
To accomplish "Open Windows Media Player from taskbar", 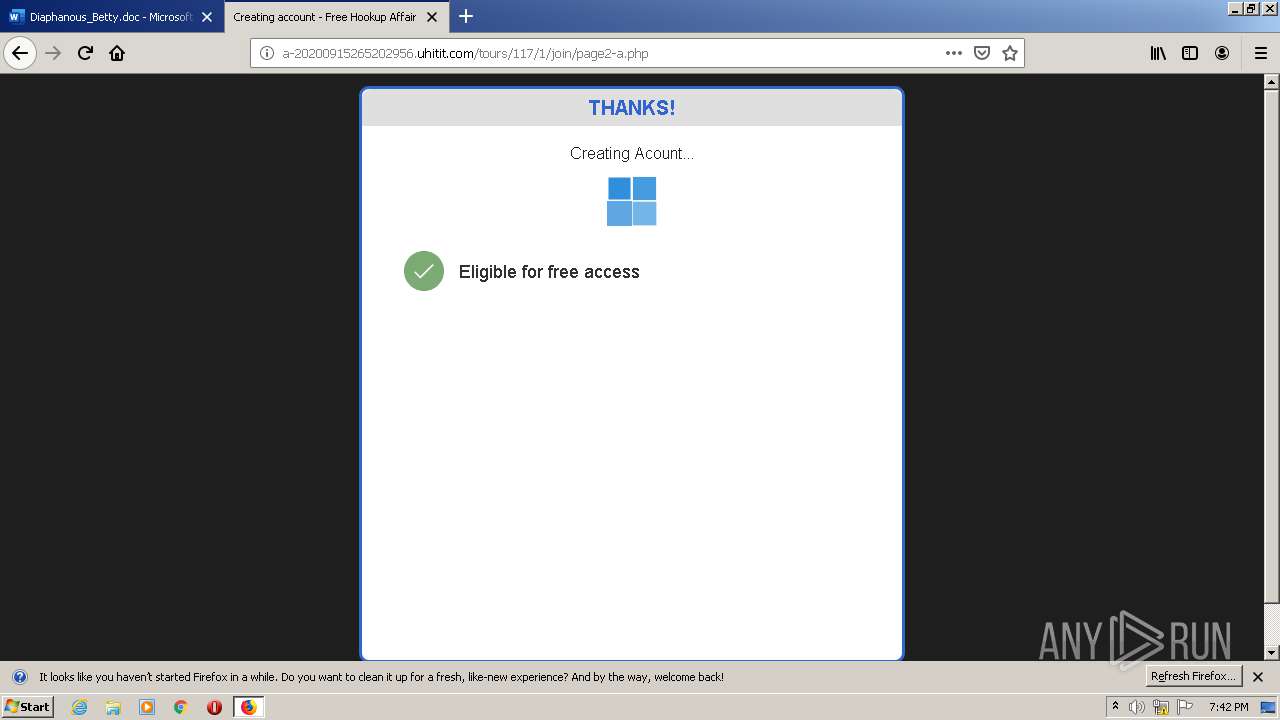I will (147, 707).
